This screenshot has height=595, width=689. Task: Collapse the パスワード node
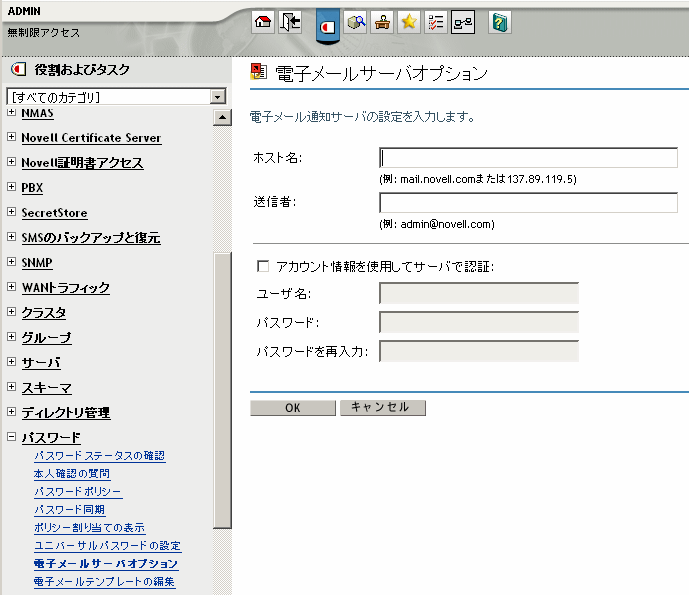click(12, 436)
